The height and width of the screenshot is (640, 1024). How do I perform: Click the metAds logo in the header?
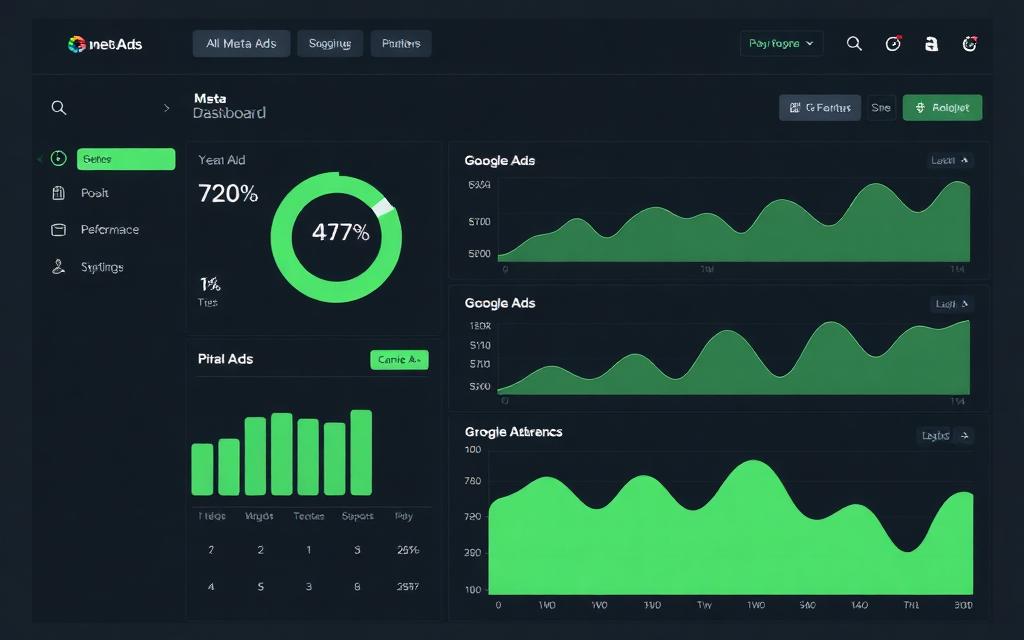point(104,44)
